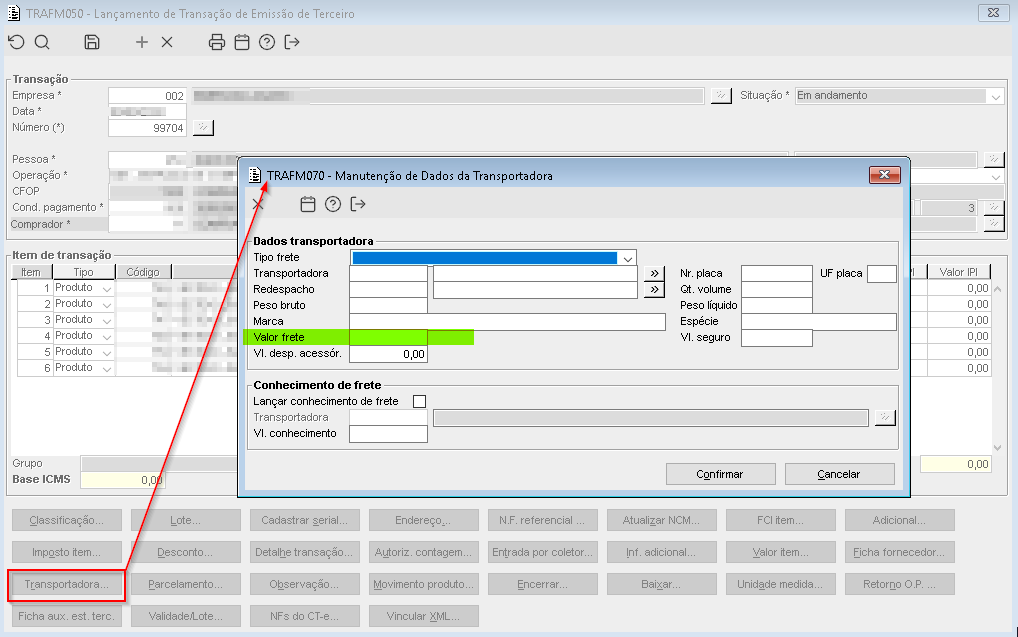Click the Observação... button
The width and height of the screenshot is (1018, 637).
click(x=304, y=584)
